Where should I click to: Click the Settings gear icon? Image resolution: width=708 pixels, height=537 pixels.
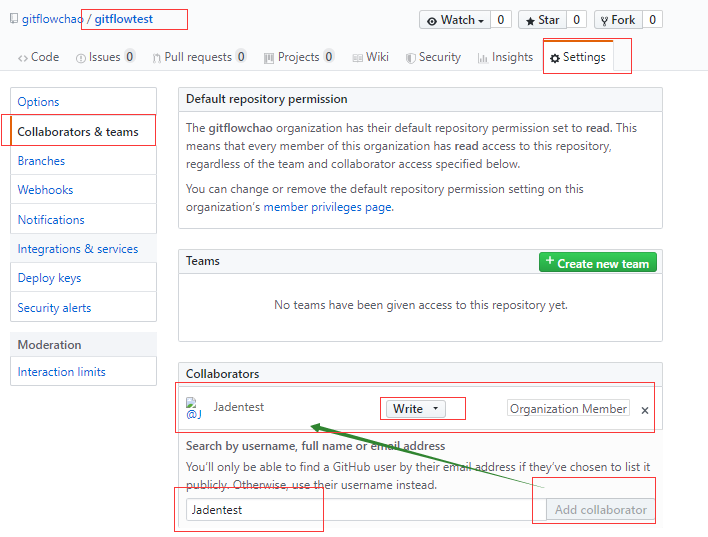(x=555, y=58)
